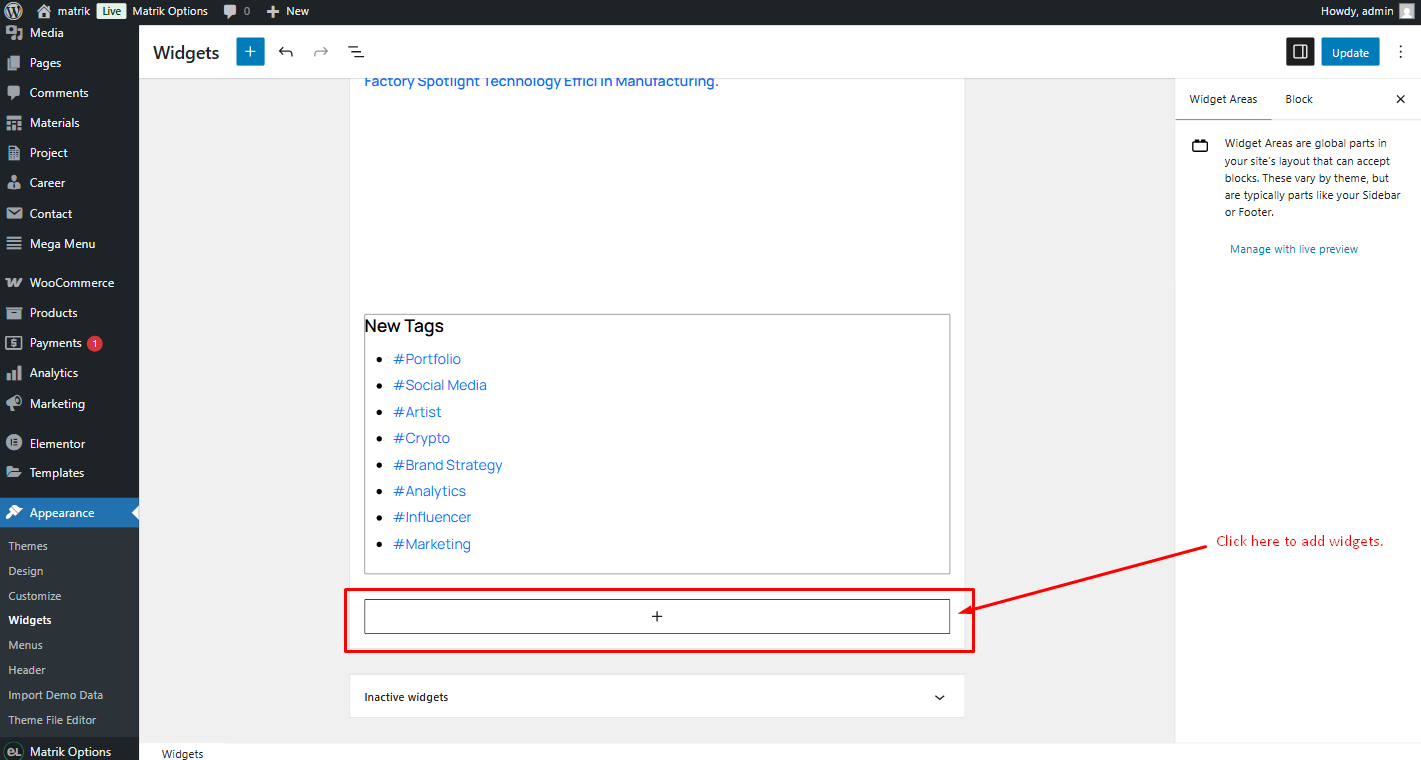Viewport: 1421px width, 760px height.
Task: Click the WordPress logo in admin bar
Action: click(14, 11)
